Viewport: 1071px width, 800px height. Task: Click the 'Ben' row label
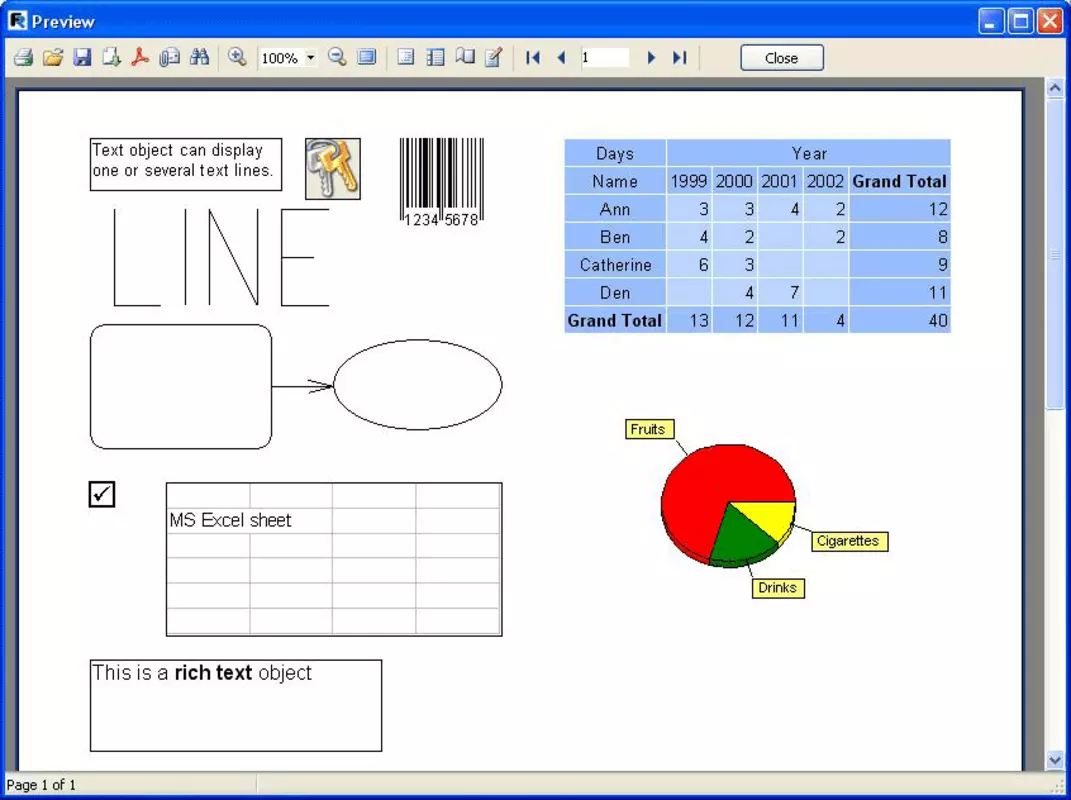click(x=615, y=237)
